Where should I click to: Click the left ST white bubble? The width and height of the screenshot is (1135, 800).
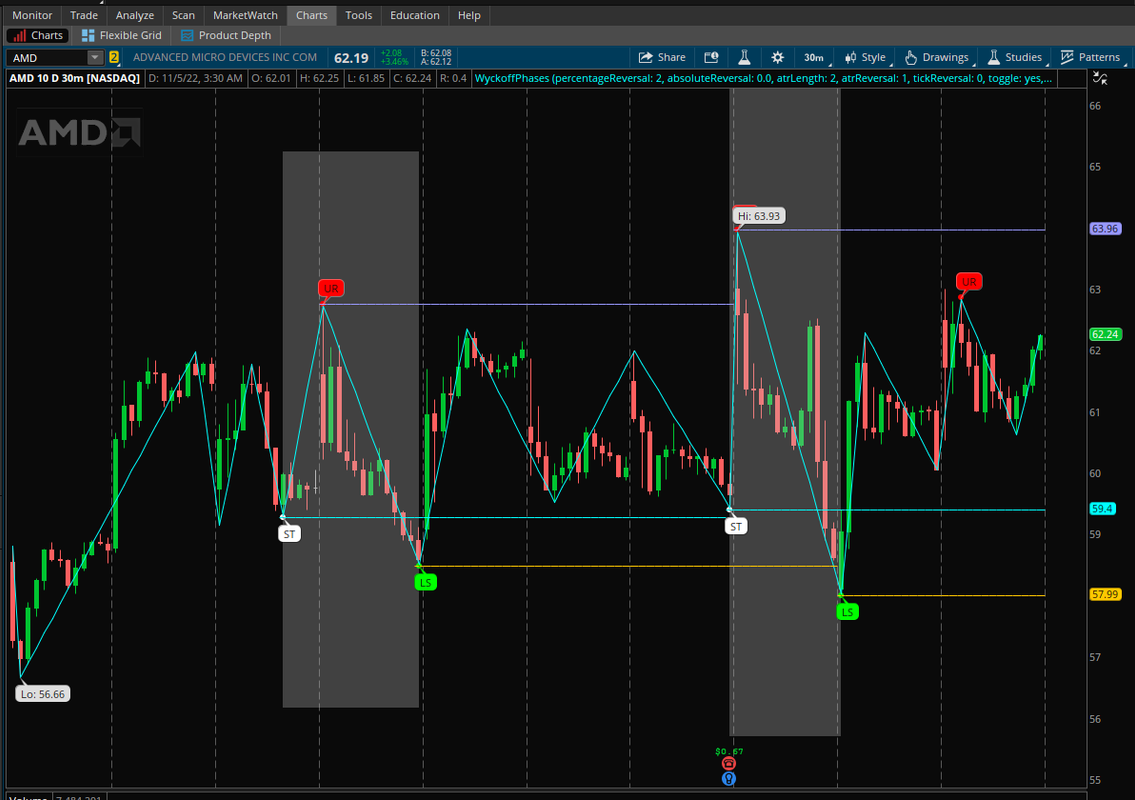tap(290, 534)
